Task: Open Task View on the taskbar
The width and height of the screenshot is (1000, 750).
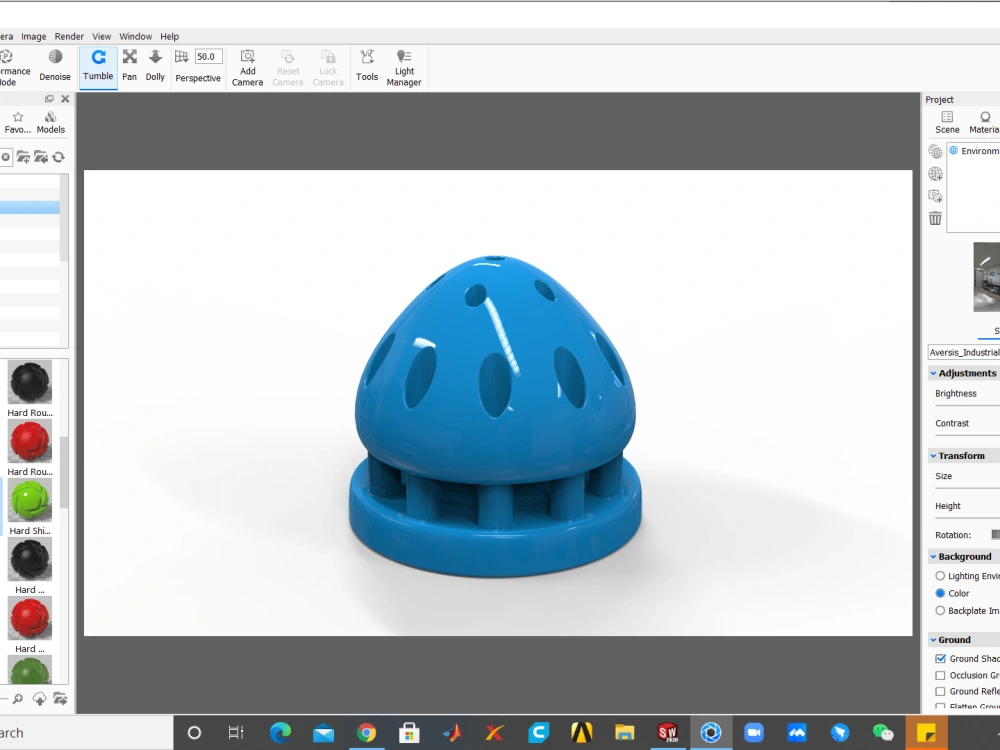Action: point(236,733)
